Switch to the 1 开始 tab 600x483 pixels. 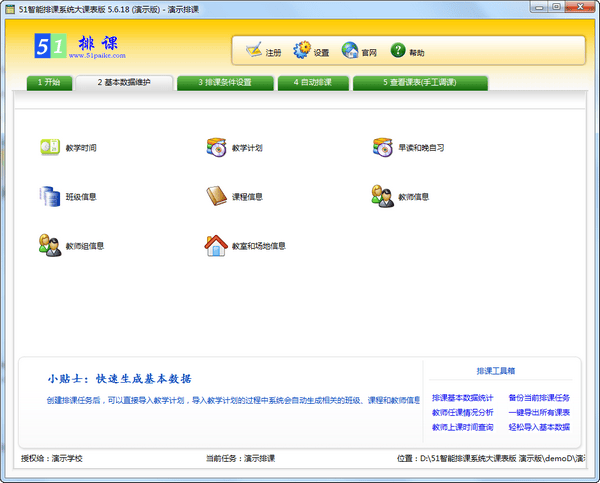click(49, 82)
